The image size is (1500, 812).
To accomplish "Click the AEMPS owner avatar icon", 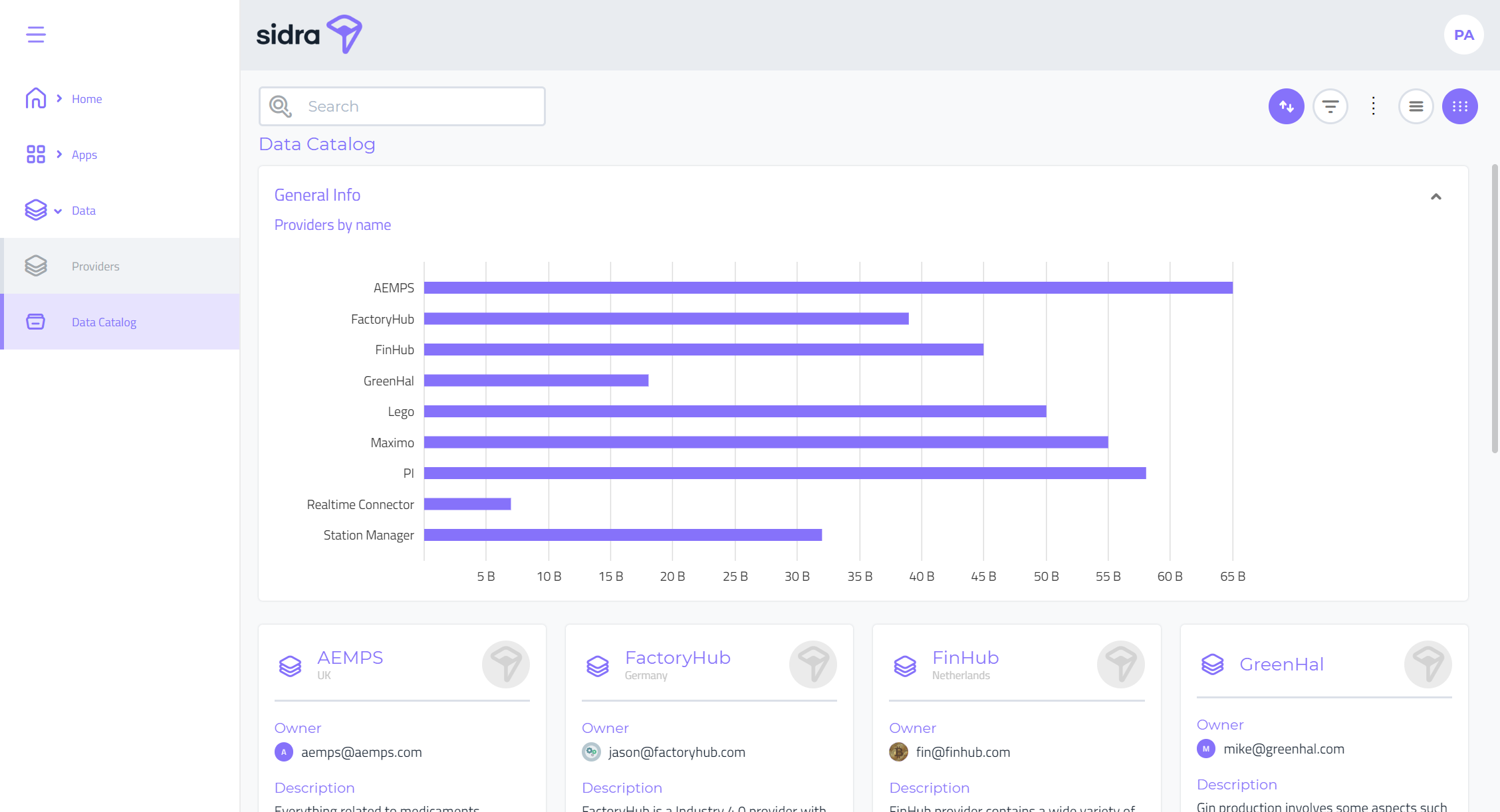I will (x=284, y=752).
